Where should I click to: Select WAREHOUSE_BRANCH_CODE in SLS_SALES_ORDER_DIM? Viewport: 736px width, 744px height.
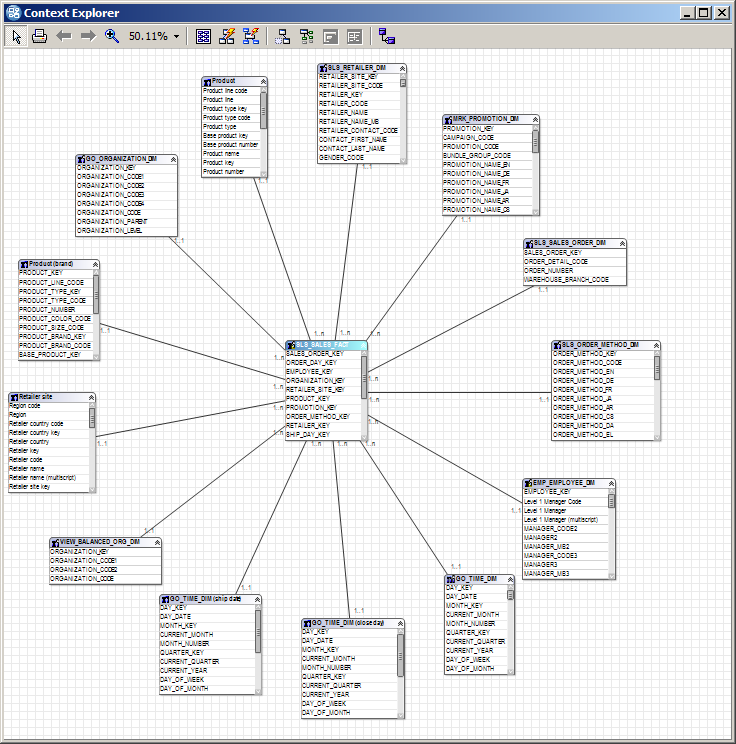coord(566,279)
